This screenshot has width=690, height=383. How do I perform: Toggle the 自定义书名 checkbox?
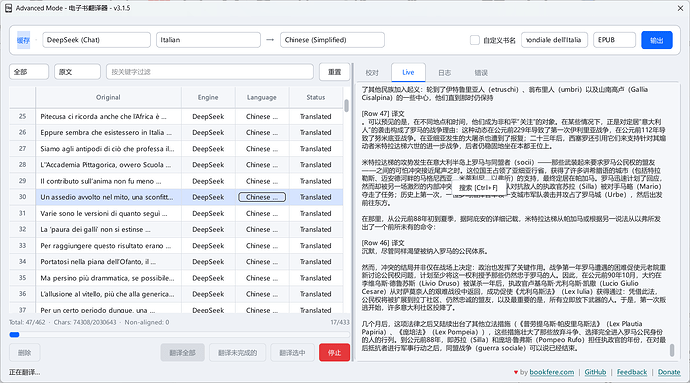click(x=474, y=40)
